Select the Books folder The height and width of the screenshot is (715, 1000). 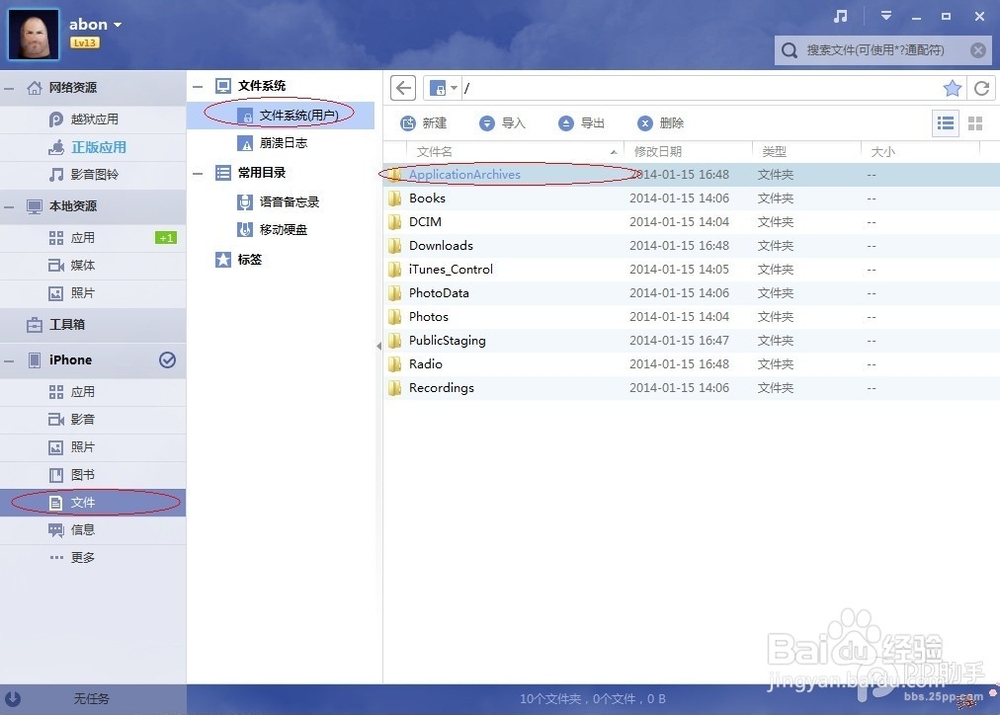pyautogui.click(x=691, y=198)
